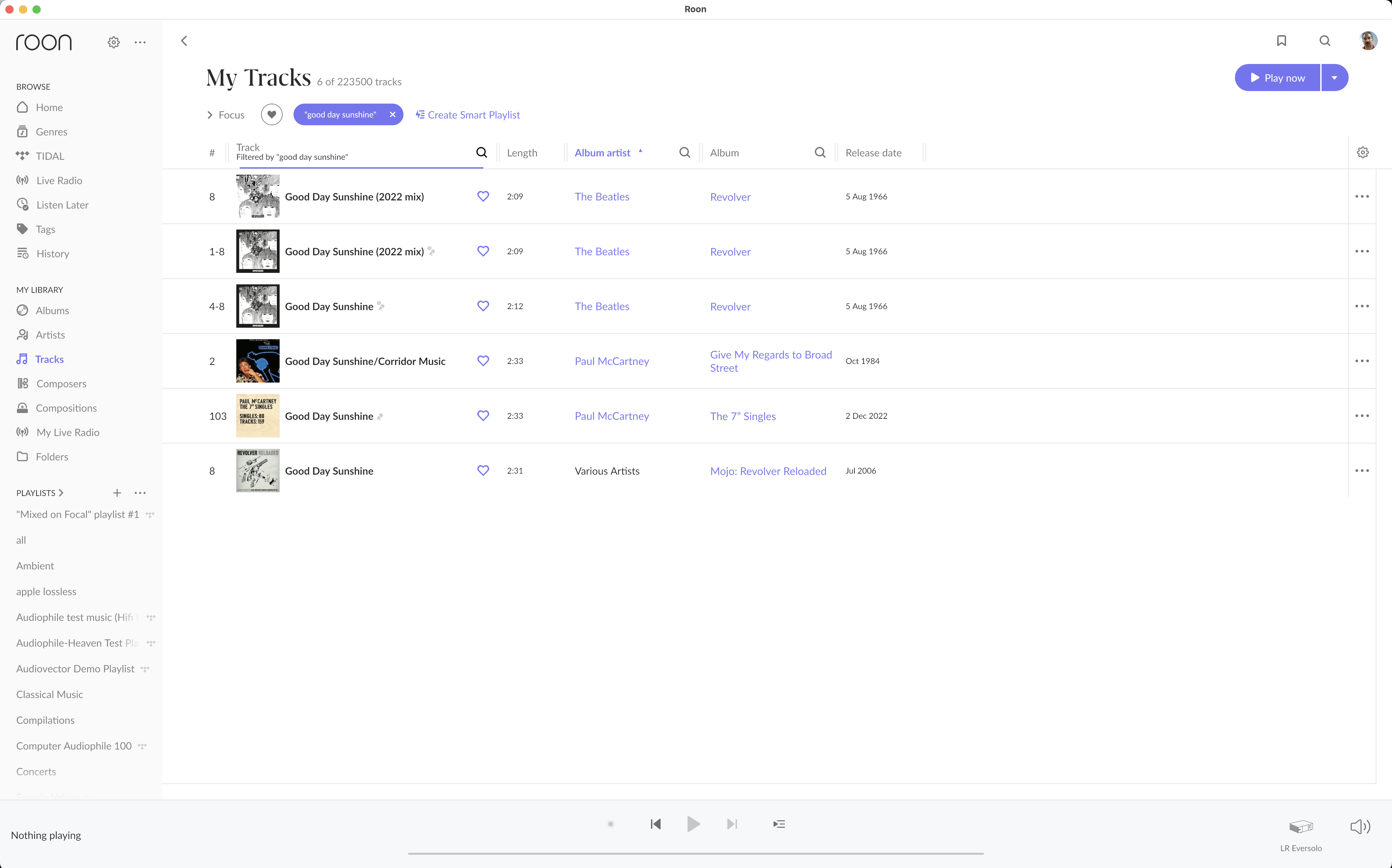This screenshot has width=1392, height=868.
Task: Toggle the favorites heart filter
Action: (271, 114)
